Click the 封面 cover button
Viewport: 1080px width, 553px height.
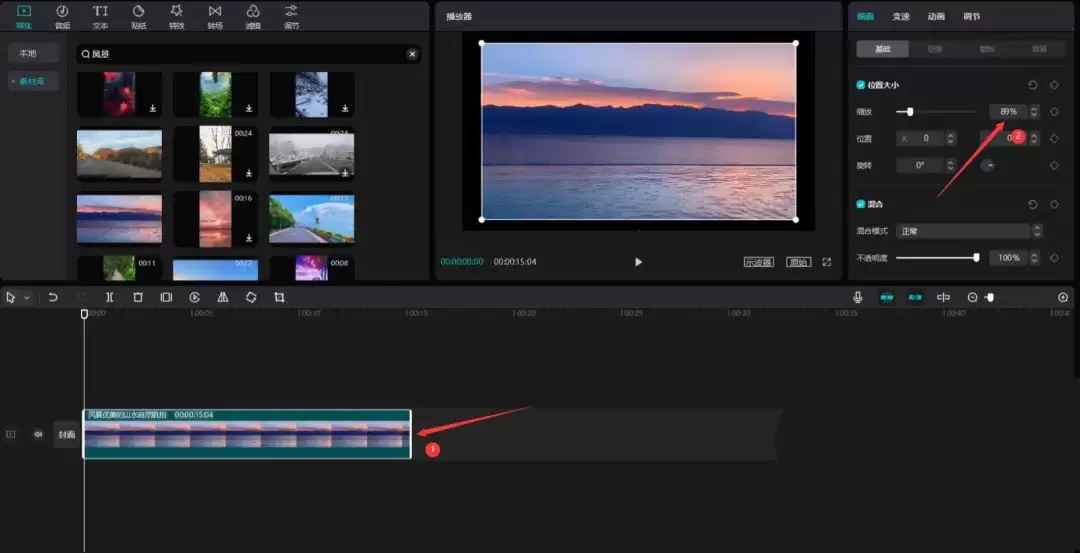tap(66, 435)
